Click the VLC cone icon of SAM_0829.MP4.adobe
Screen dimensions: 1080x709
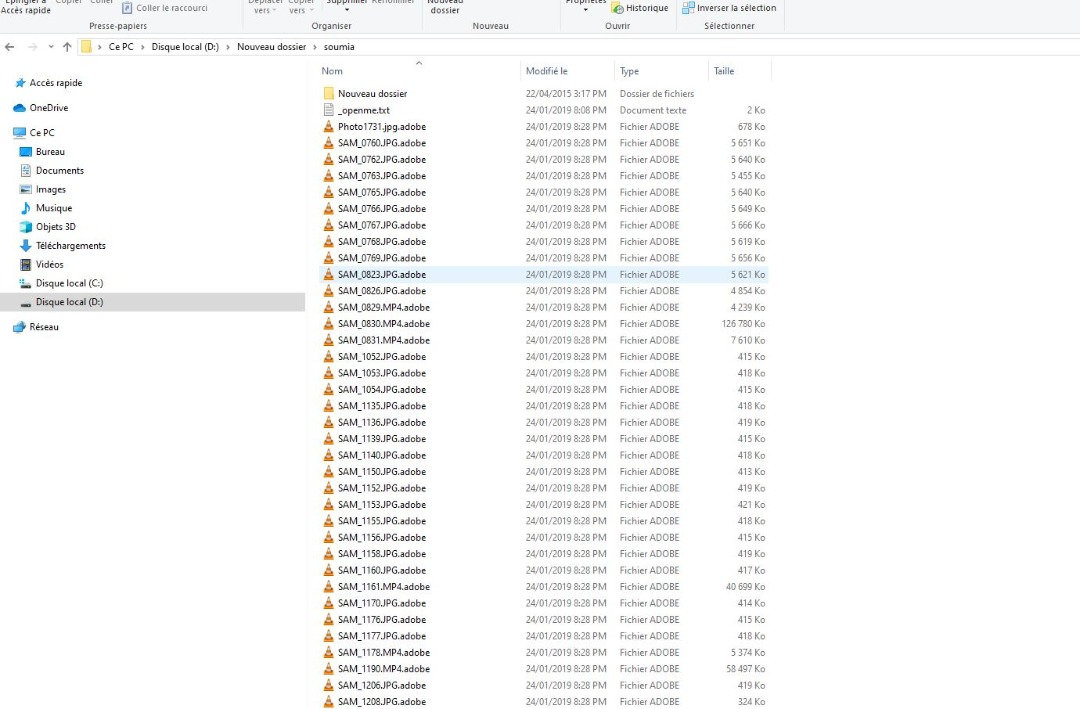(329, 307)
